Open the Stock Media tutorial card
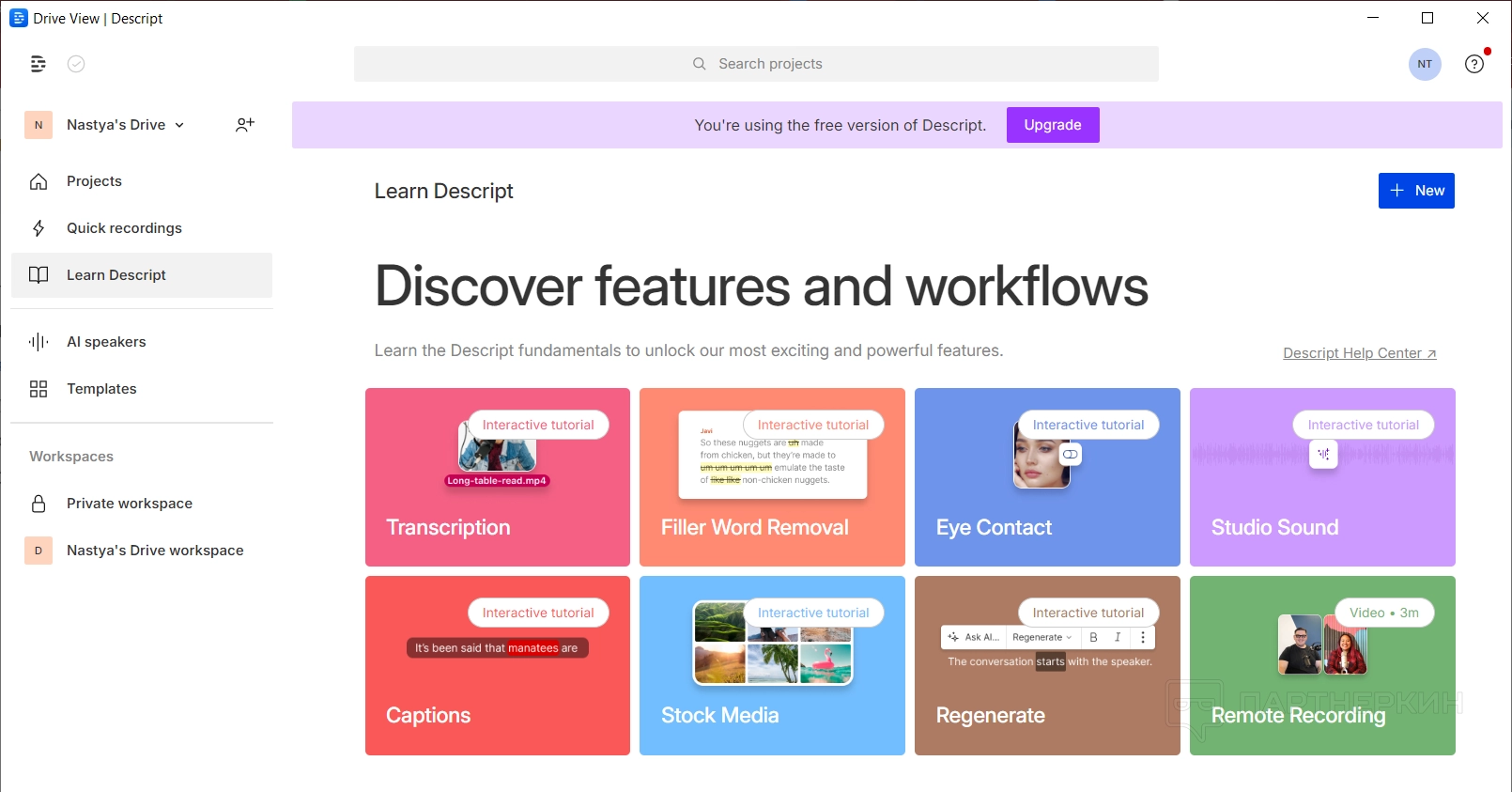The height and width of the screenshot is (792, 1512). coord(772,665)
